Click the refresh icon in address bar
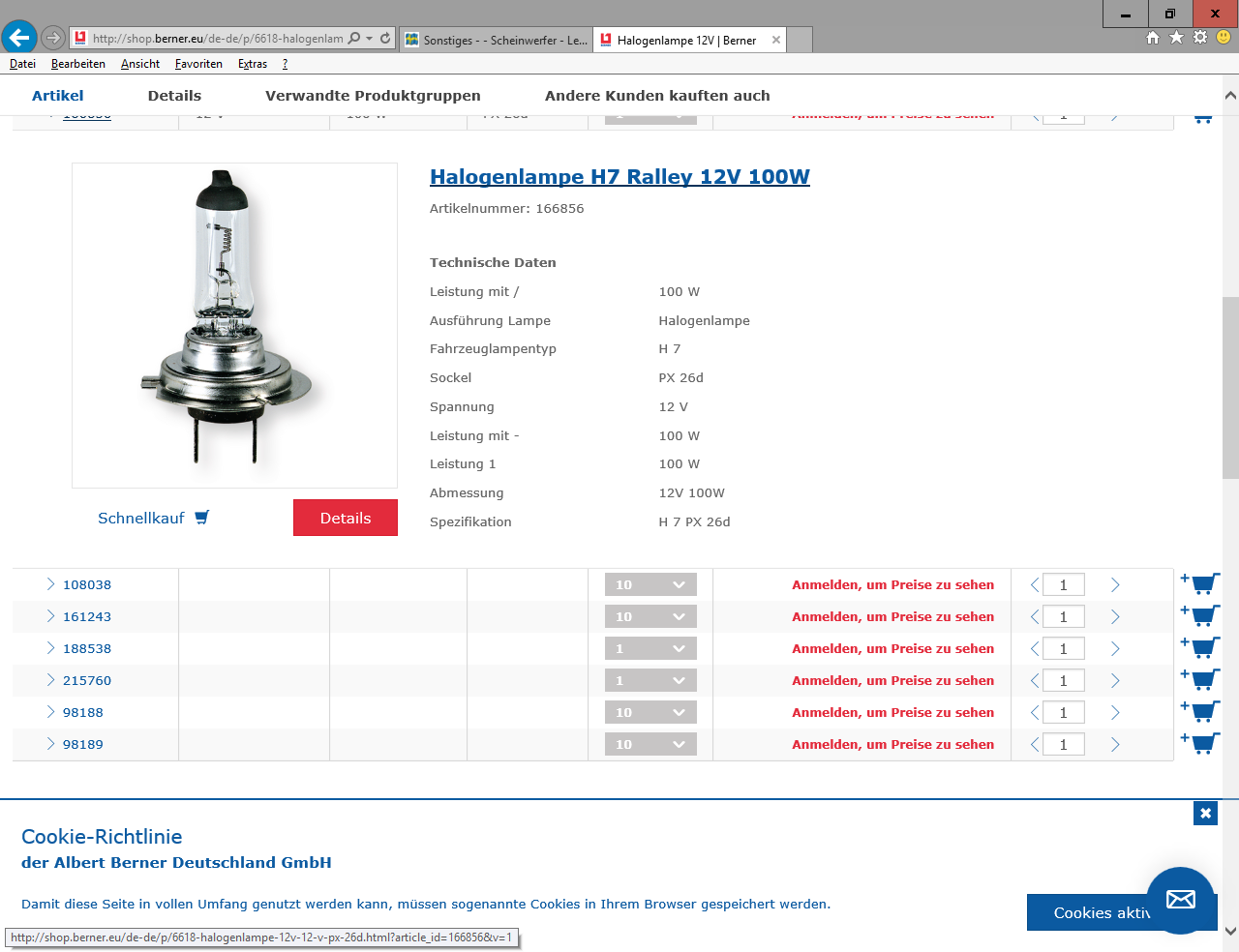This screenshot has width=1239, height=952. (x=385, y=39)
